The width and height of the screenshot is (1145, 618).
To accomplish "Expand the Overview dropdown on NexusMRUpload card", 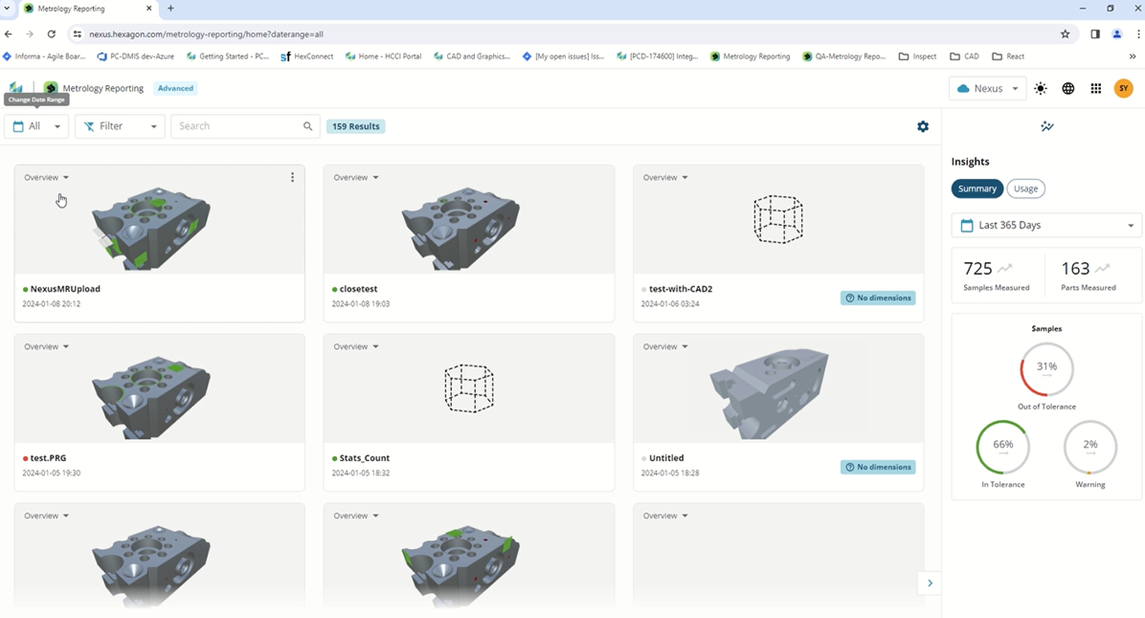I will [x=45, y=177].
